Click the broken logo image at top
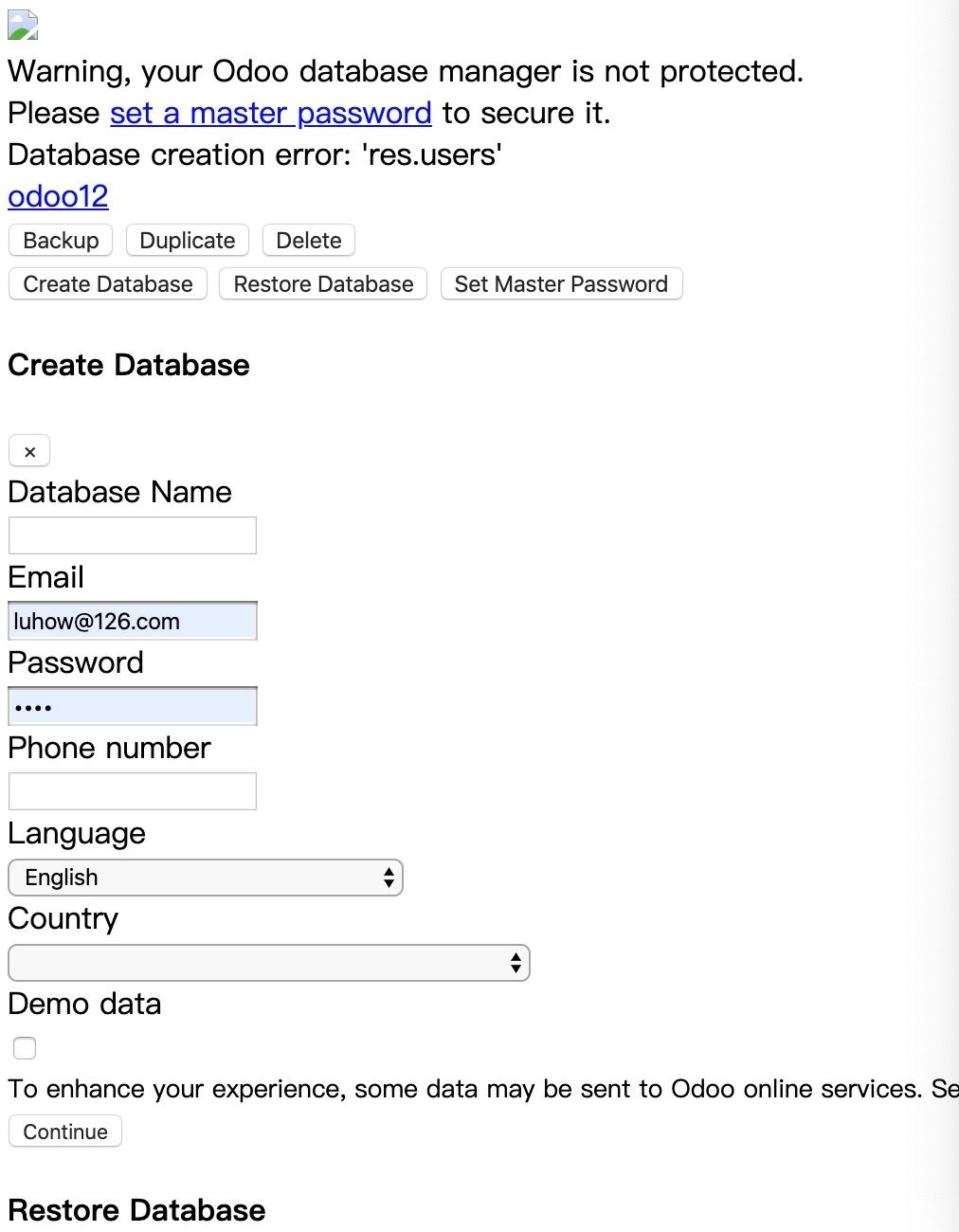 pyautogui.click(x=23, y=25)
